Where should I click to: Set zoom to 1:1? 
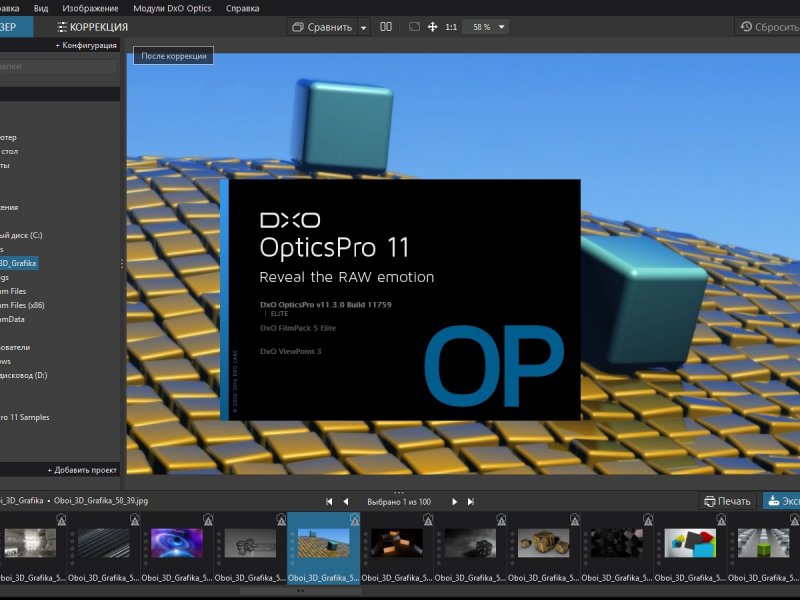[x=451, y=27]
